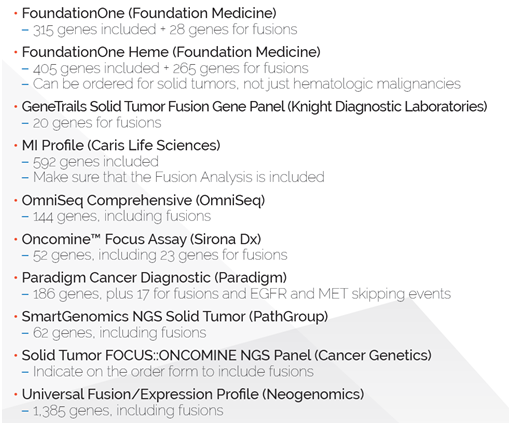Click SmartGenomics NGS Solid Tumor (PathGroup)

pos(175,317)
